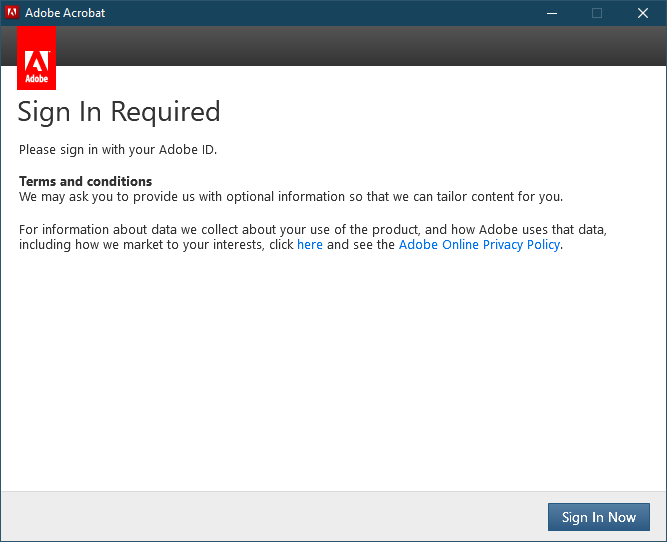The image size is (667, 542).
Task: Select the 'Sign In Required' heading
Action: (119, 112)
